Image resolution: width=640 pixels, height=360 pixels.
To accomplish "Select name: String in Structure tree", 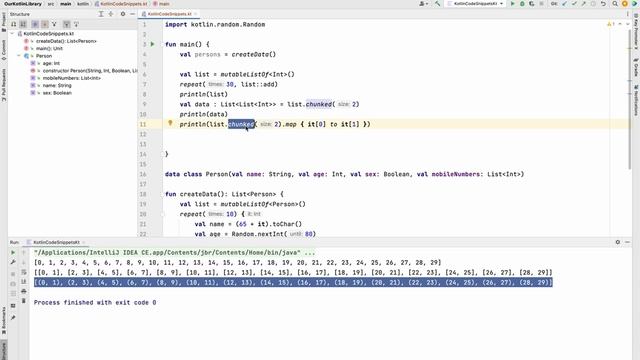I will click(x=57, y=85).
